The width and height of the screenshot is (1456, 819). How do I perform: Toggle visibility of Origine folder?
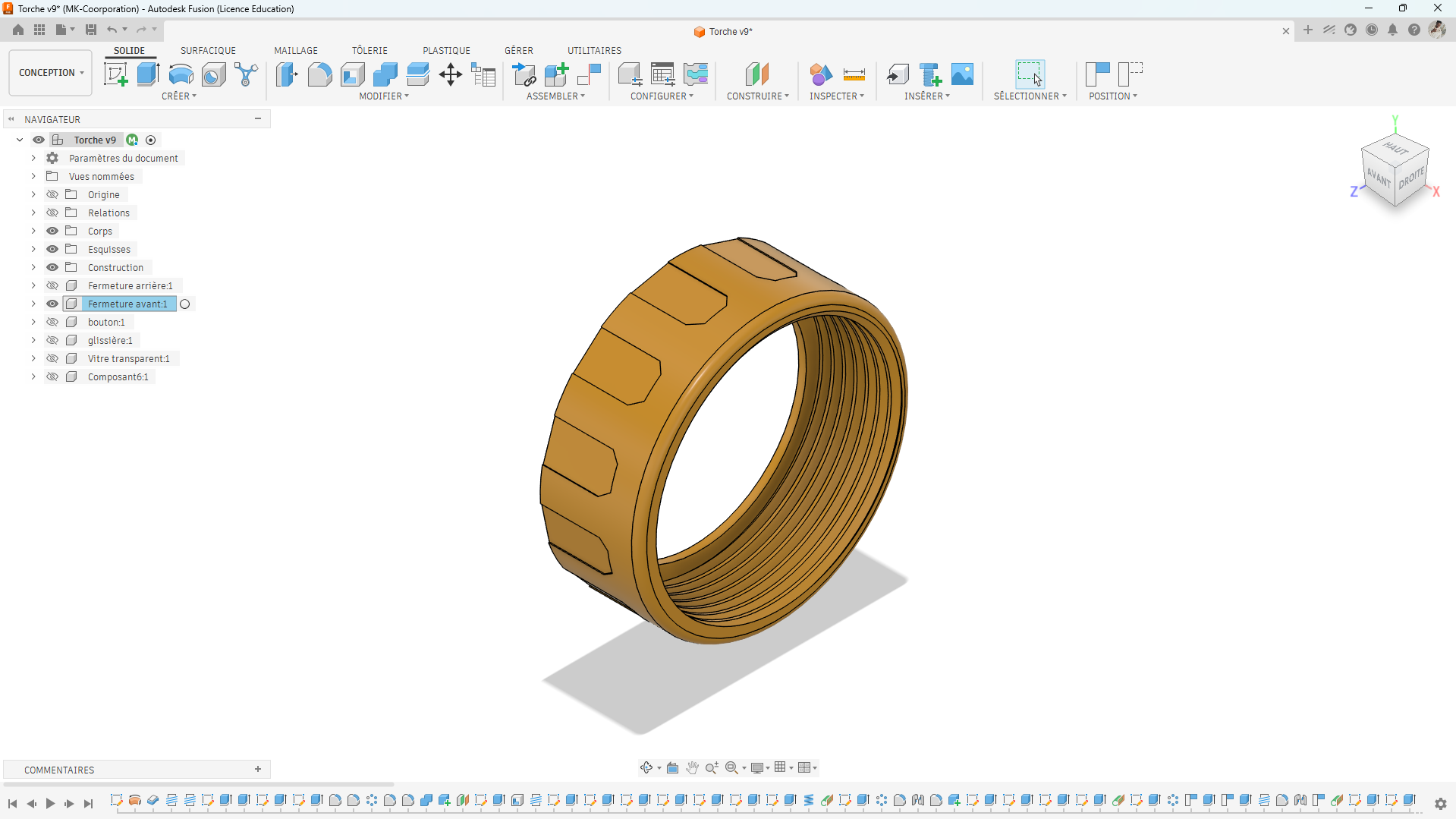pos(52,194)
